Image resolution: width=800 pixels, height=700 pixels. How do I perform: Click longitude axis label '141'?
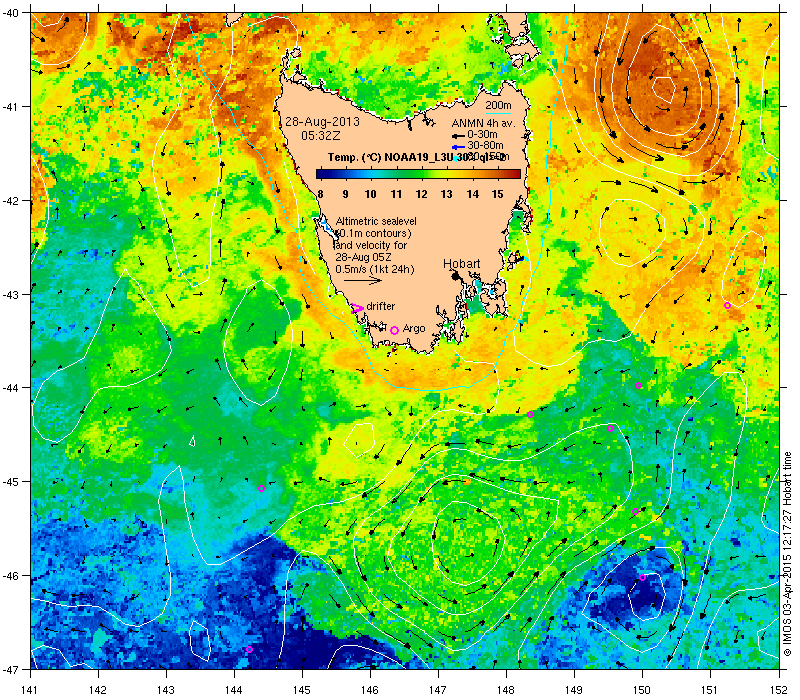pyautogui.click(x=30, y=690)
